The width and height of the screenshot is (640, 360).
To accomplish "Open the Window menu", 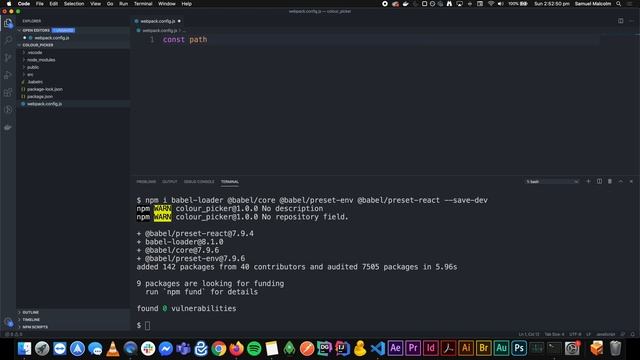I will coord(167,4).
